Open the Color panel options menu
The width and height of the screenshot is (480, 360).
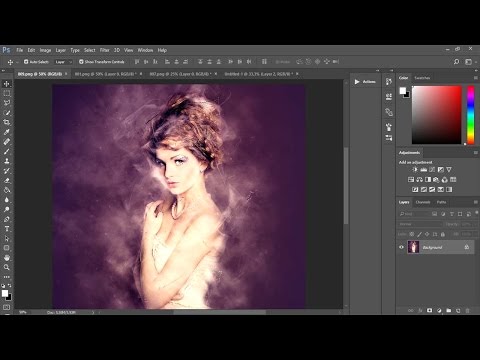coord(476,78)
